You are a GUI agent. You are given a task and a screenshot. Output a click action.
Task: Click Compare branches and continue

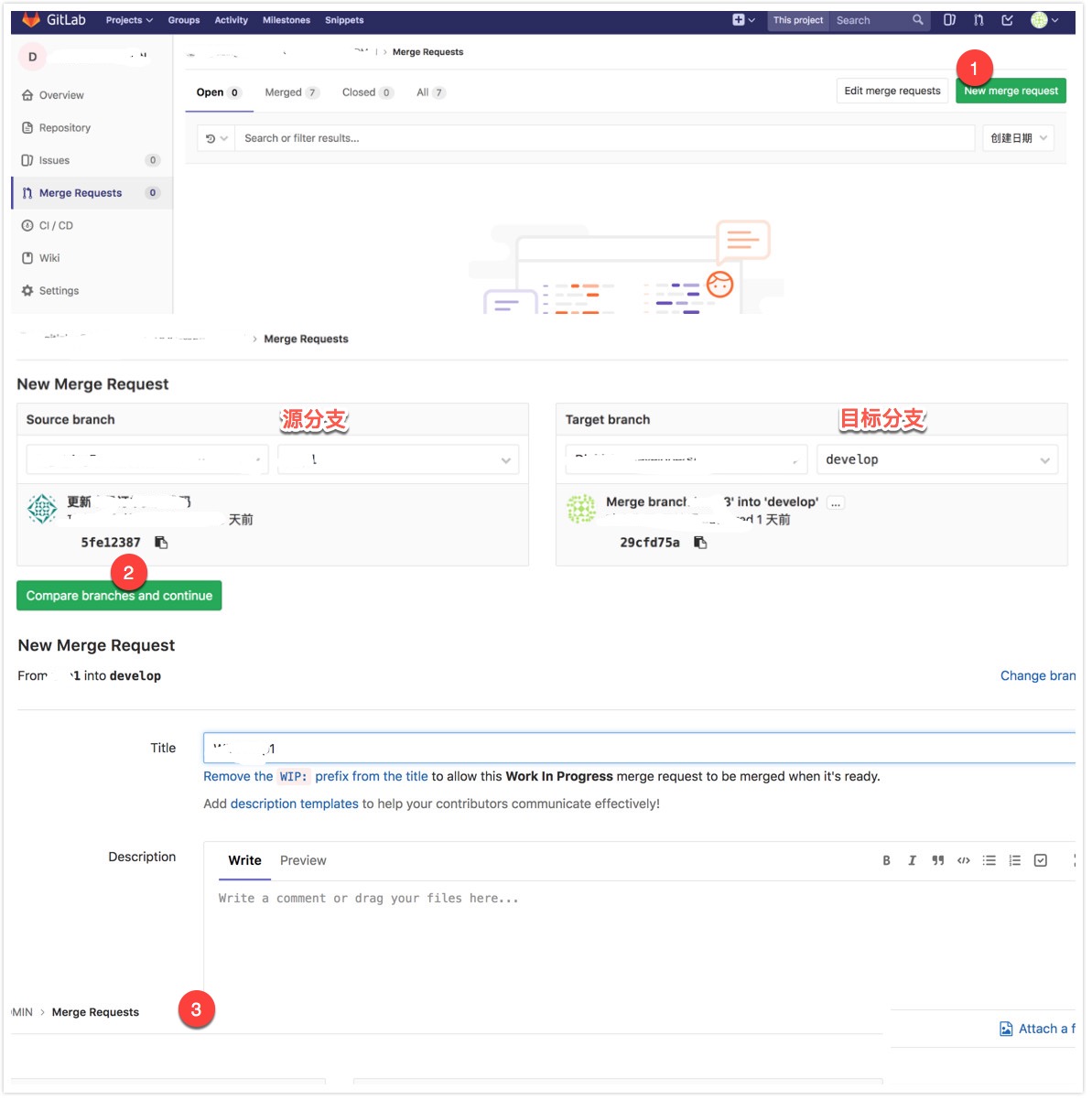119,596
